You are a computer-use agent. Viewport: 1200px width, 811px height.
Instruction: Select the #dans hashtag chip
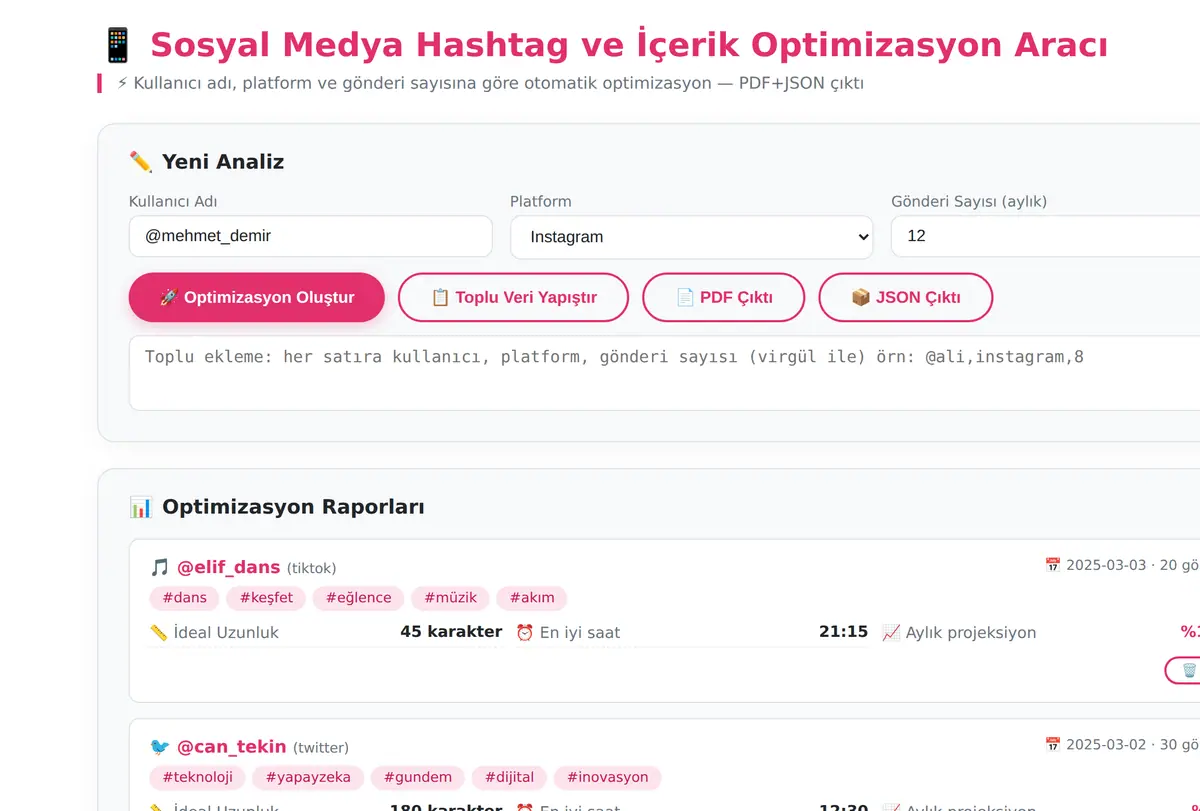pos(184,598)
